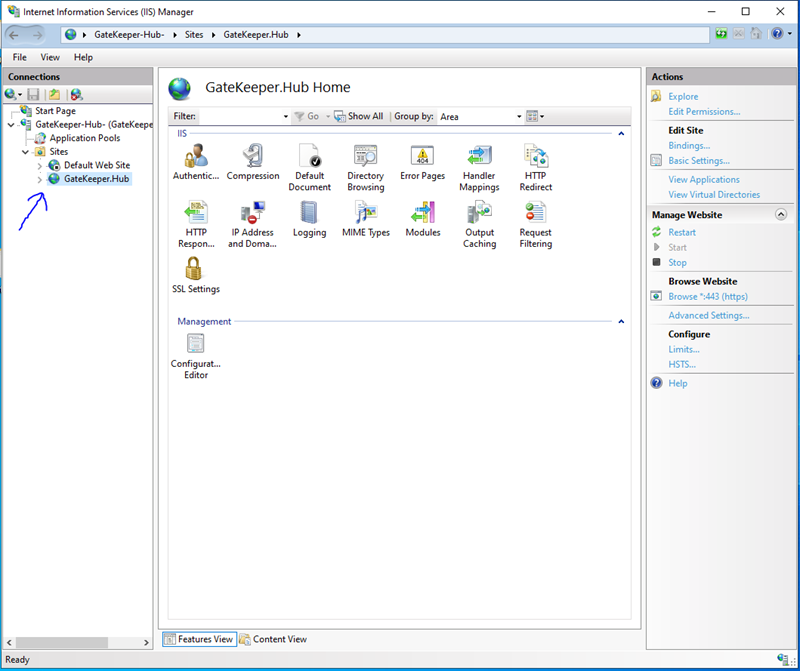Click the Forward navigation arrow

coord(37,35)
